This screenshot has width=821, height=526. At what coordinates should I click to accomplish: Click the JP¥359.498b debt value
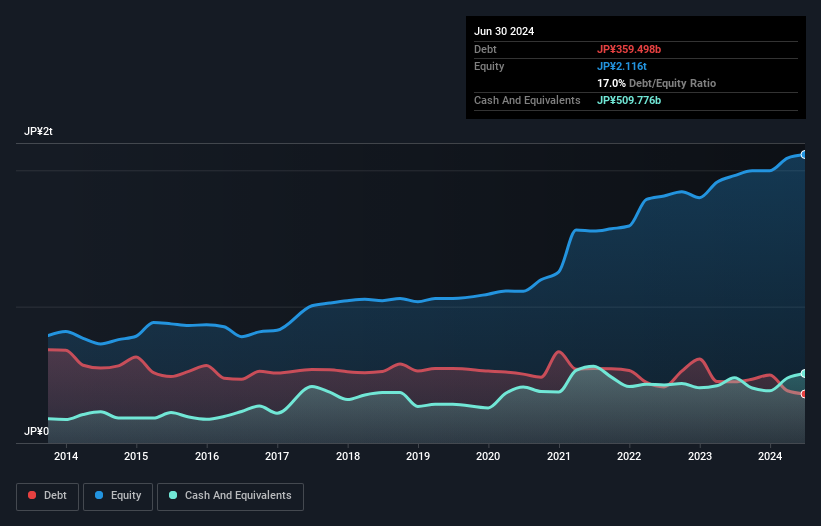(629, 49)
